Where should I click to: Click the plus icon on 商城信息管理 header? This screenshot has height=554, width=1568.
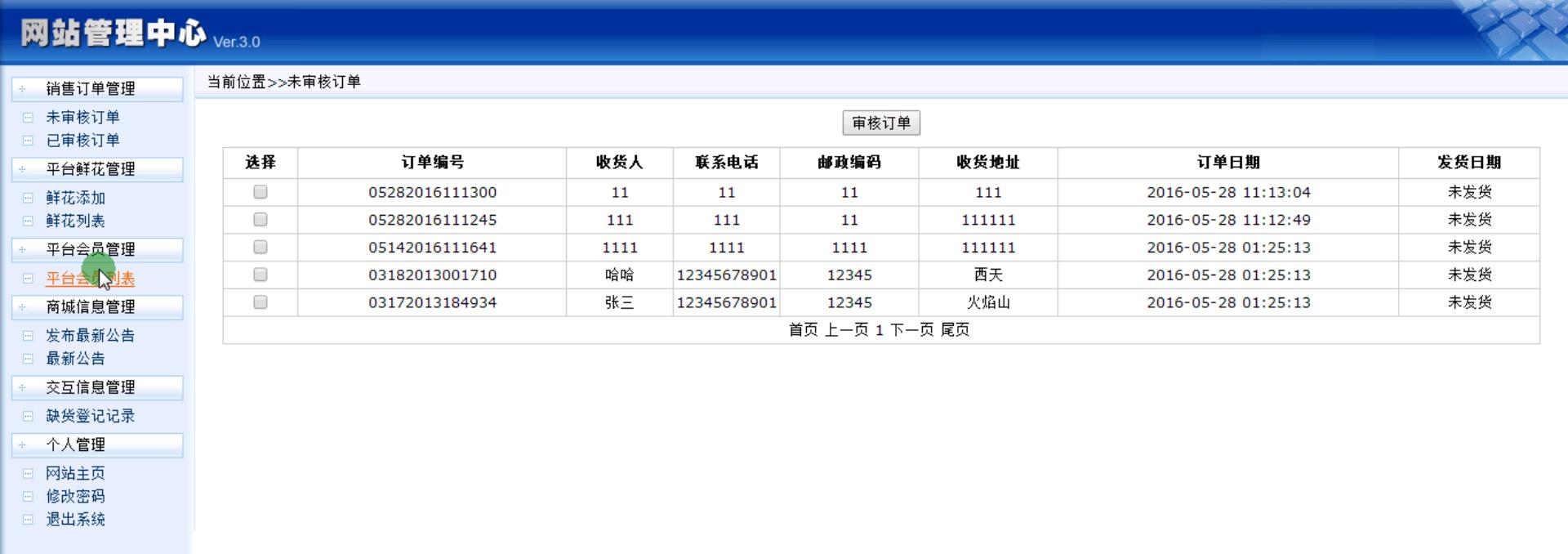click(x=23, y=307)
